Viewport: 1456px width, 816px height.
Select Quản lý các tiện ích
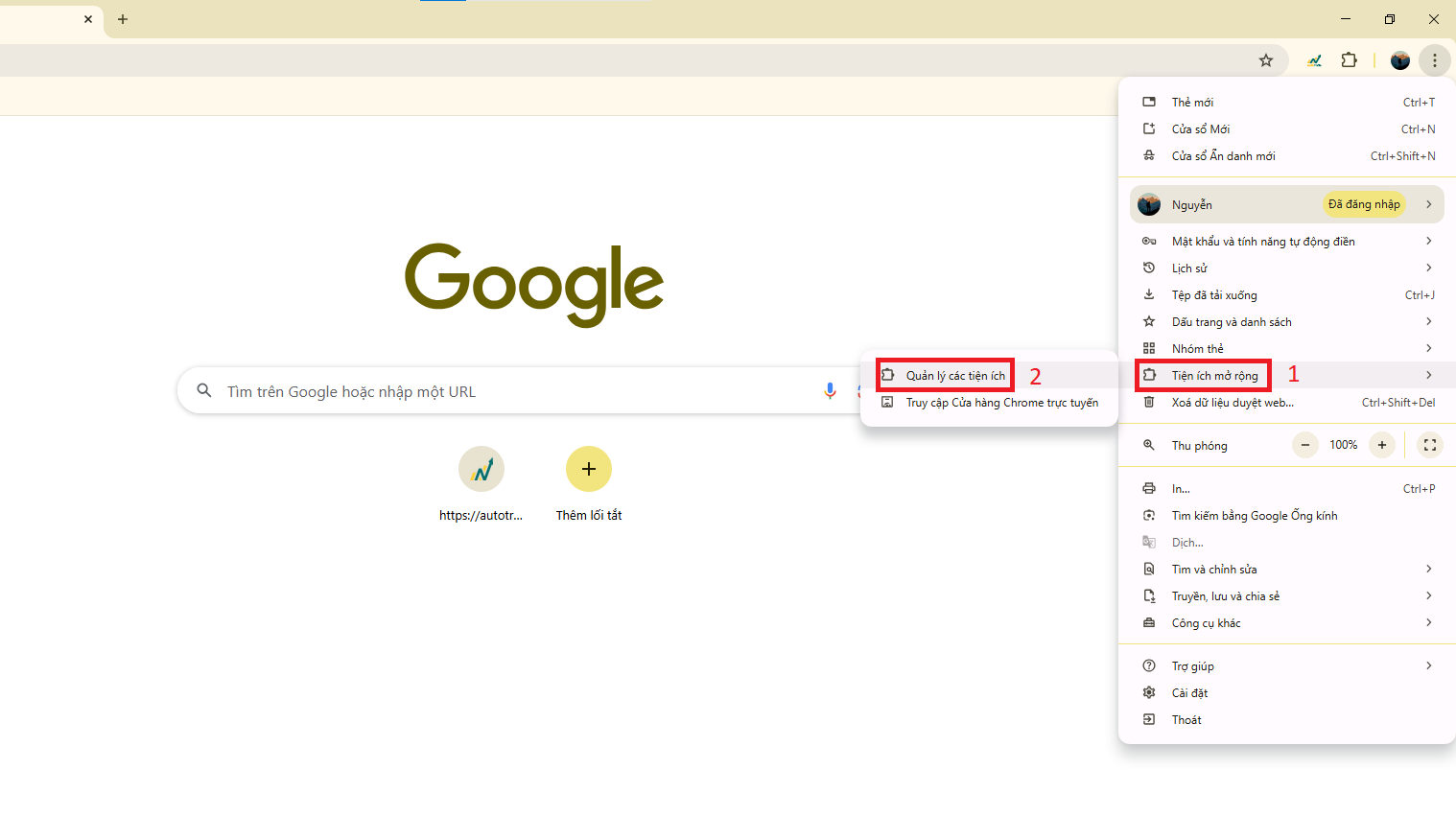pyautogui.click(x=990, y=376)
